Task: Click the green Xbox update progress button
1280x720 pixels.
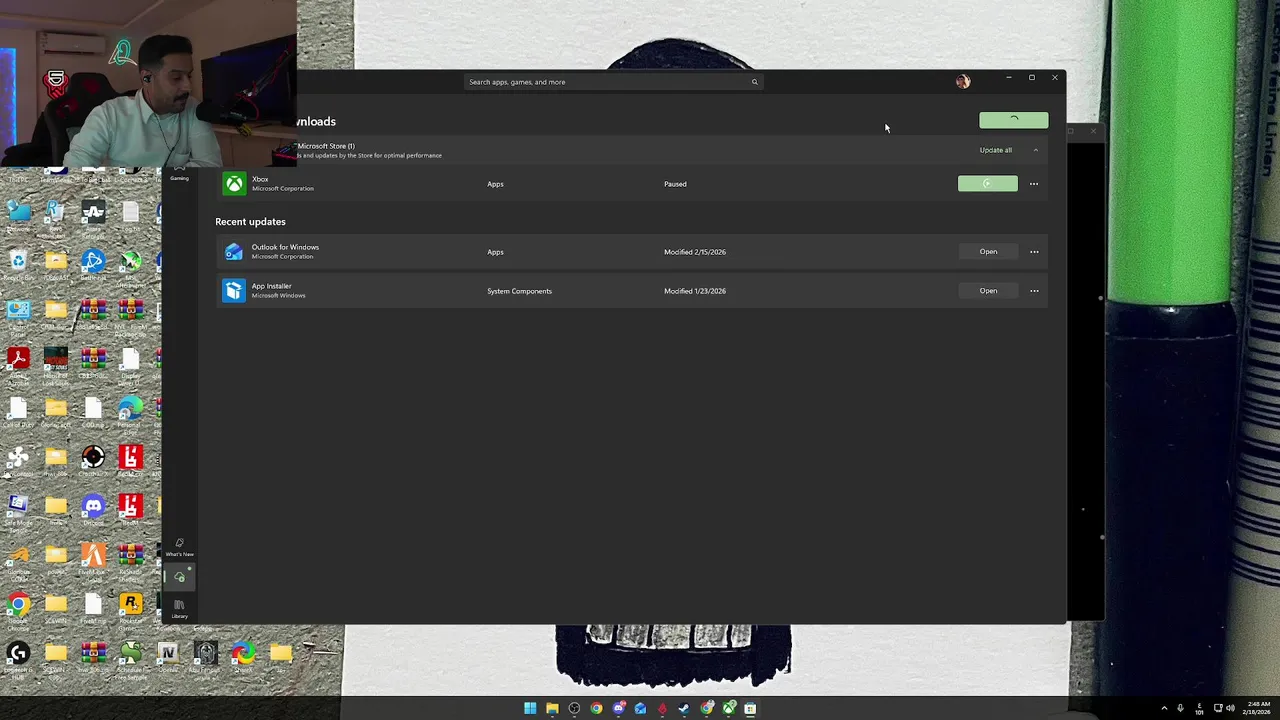Action: [x=987, y=184]
